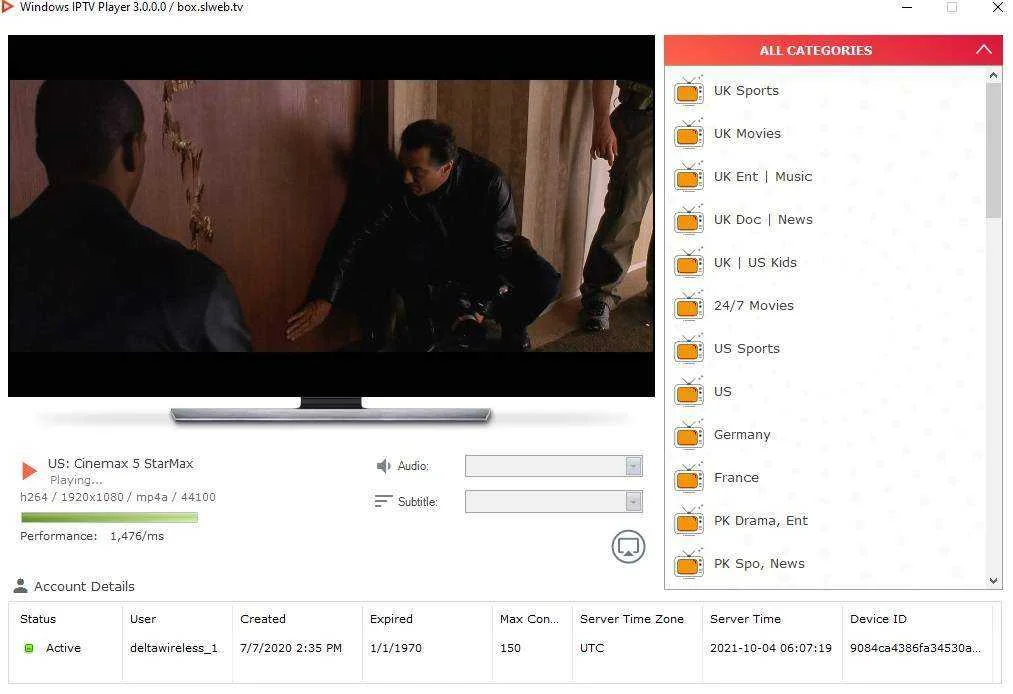Click the Expired column header
Image resolution: width=1013 pixels, height=694 pixels.
pyautogui.click(x=391, y=619)
